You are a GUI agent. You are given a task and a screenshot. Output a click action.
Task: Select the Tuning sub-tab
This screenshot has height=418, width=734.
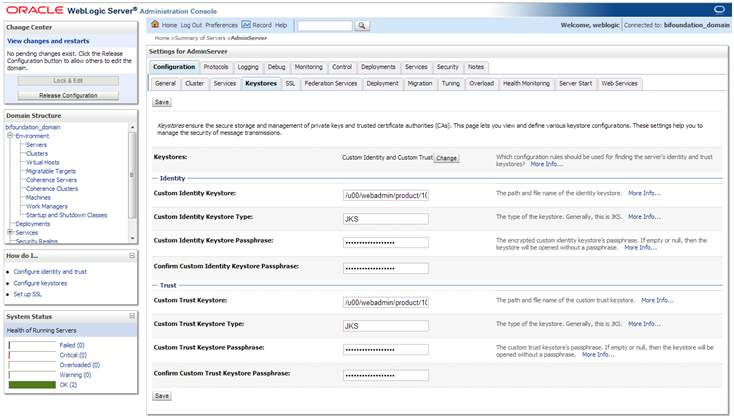[x=451, y=83]
